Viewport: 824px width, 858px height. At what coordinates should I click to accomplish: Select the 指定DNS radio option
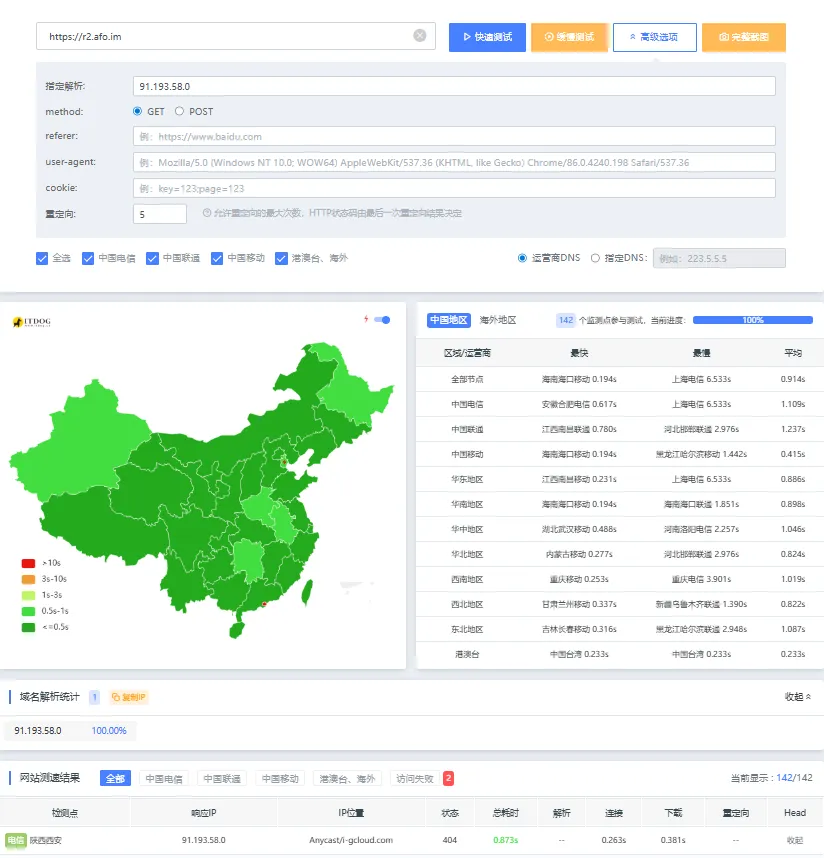click(x=596, y=258)
